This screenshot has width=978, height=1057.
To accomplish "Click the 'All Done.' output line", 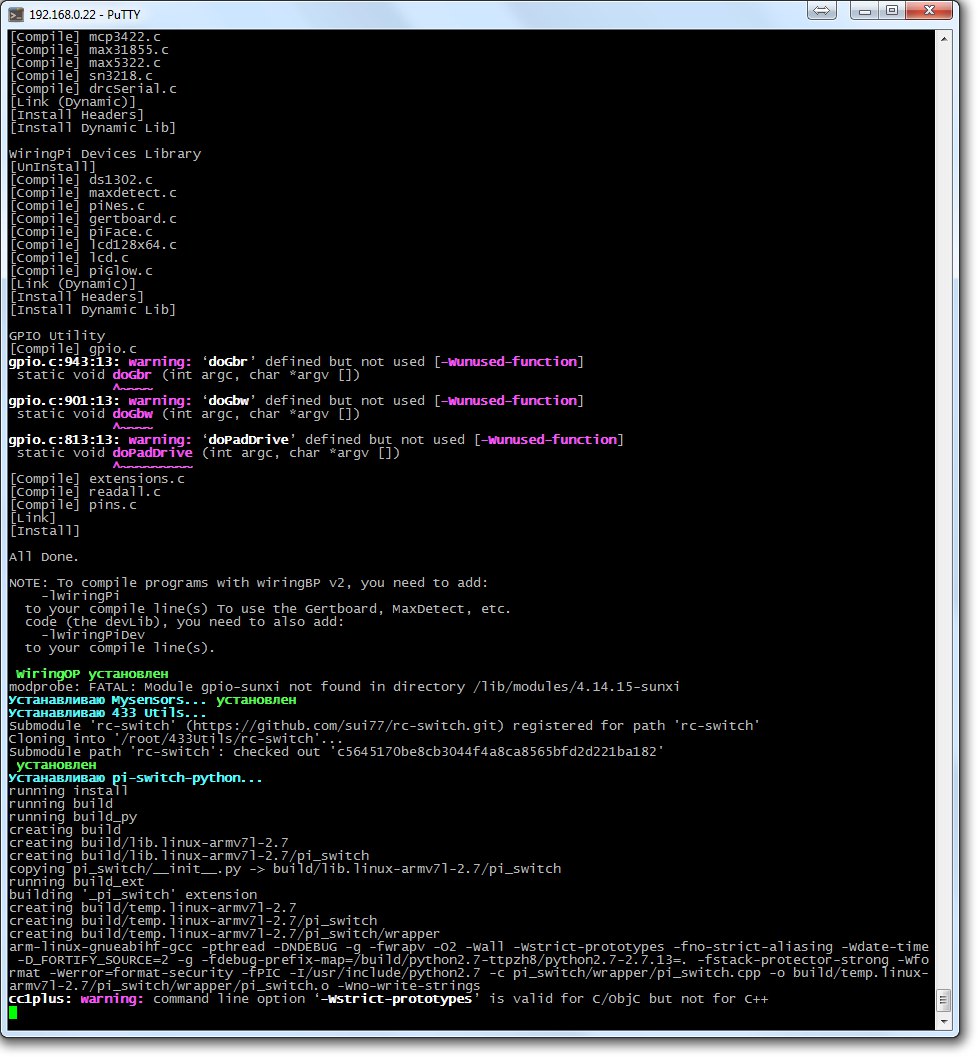I will click(x=44, y=557).
